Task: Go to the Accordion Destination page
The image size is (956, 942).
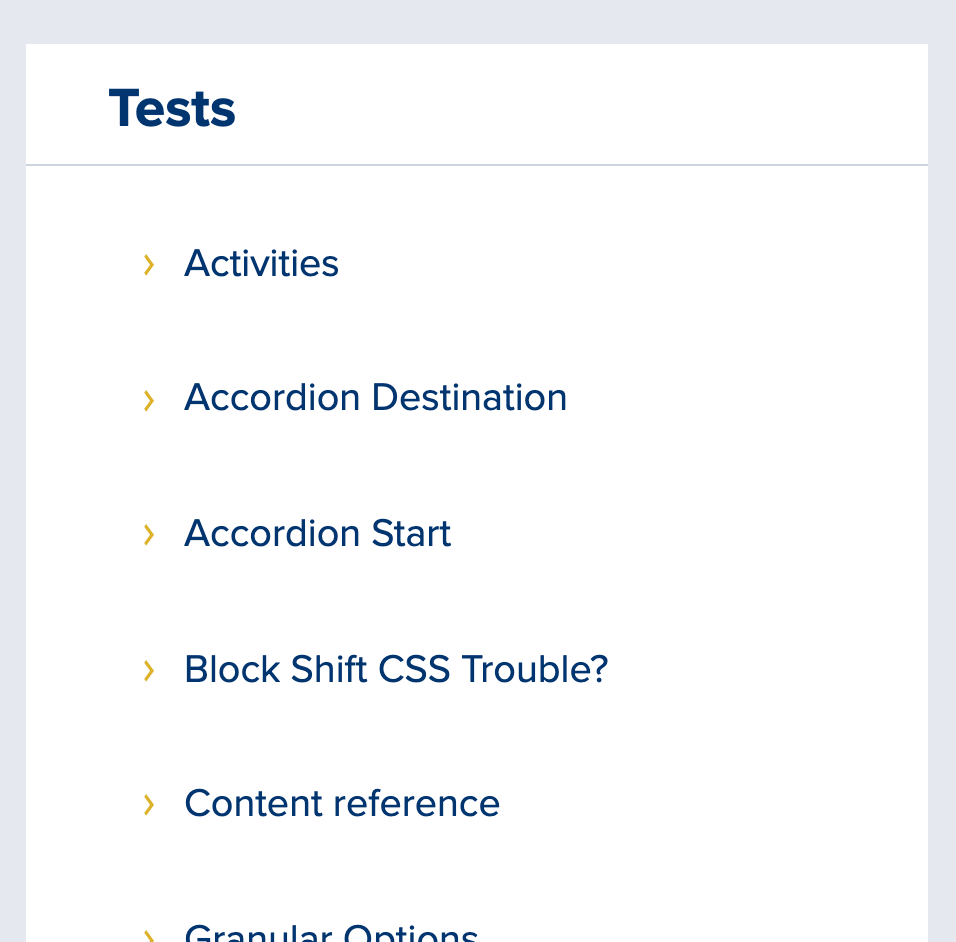Action: (375, 398)
